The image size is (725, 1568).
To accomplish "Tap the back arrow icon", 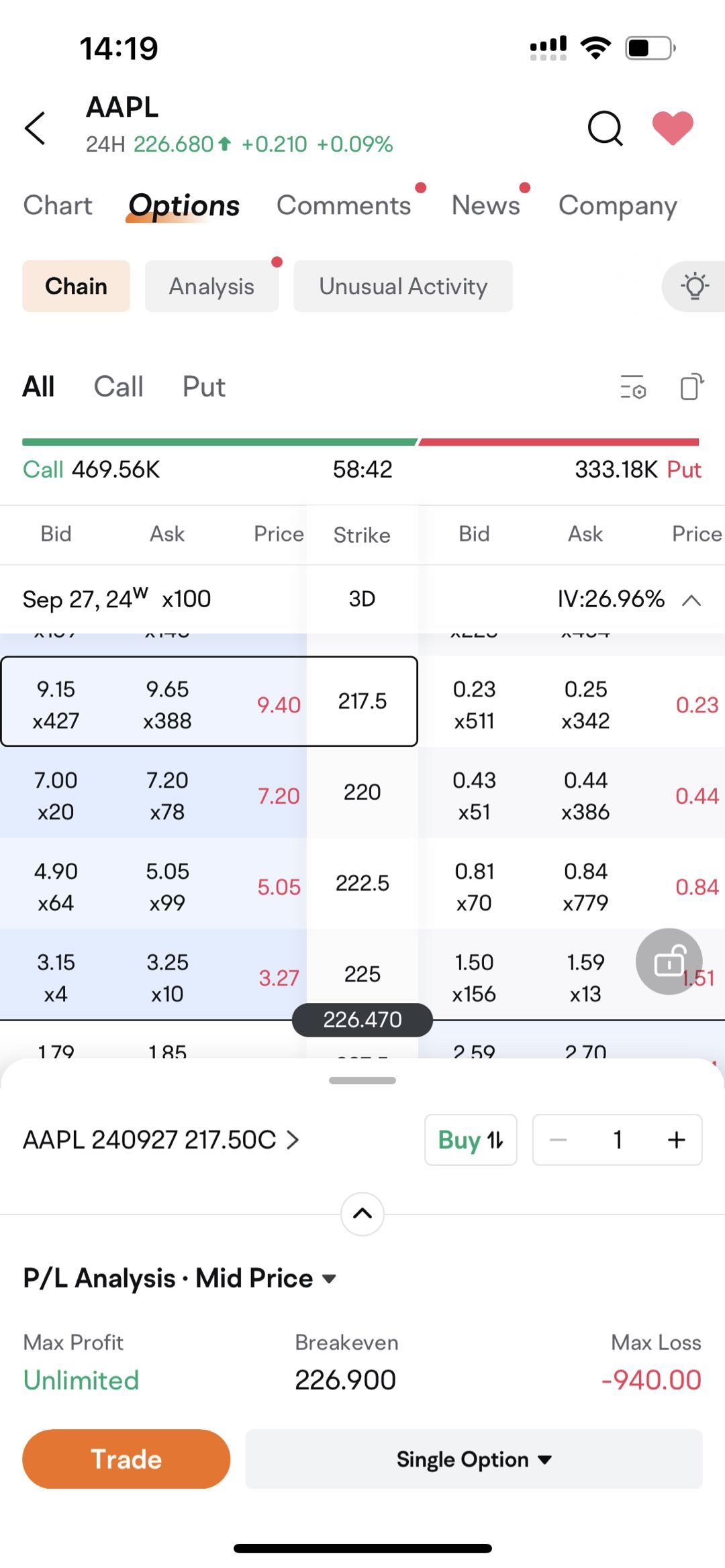I will pyautogui.click(x=35, y=127).
